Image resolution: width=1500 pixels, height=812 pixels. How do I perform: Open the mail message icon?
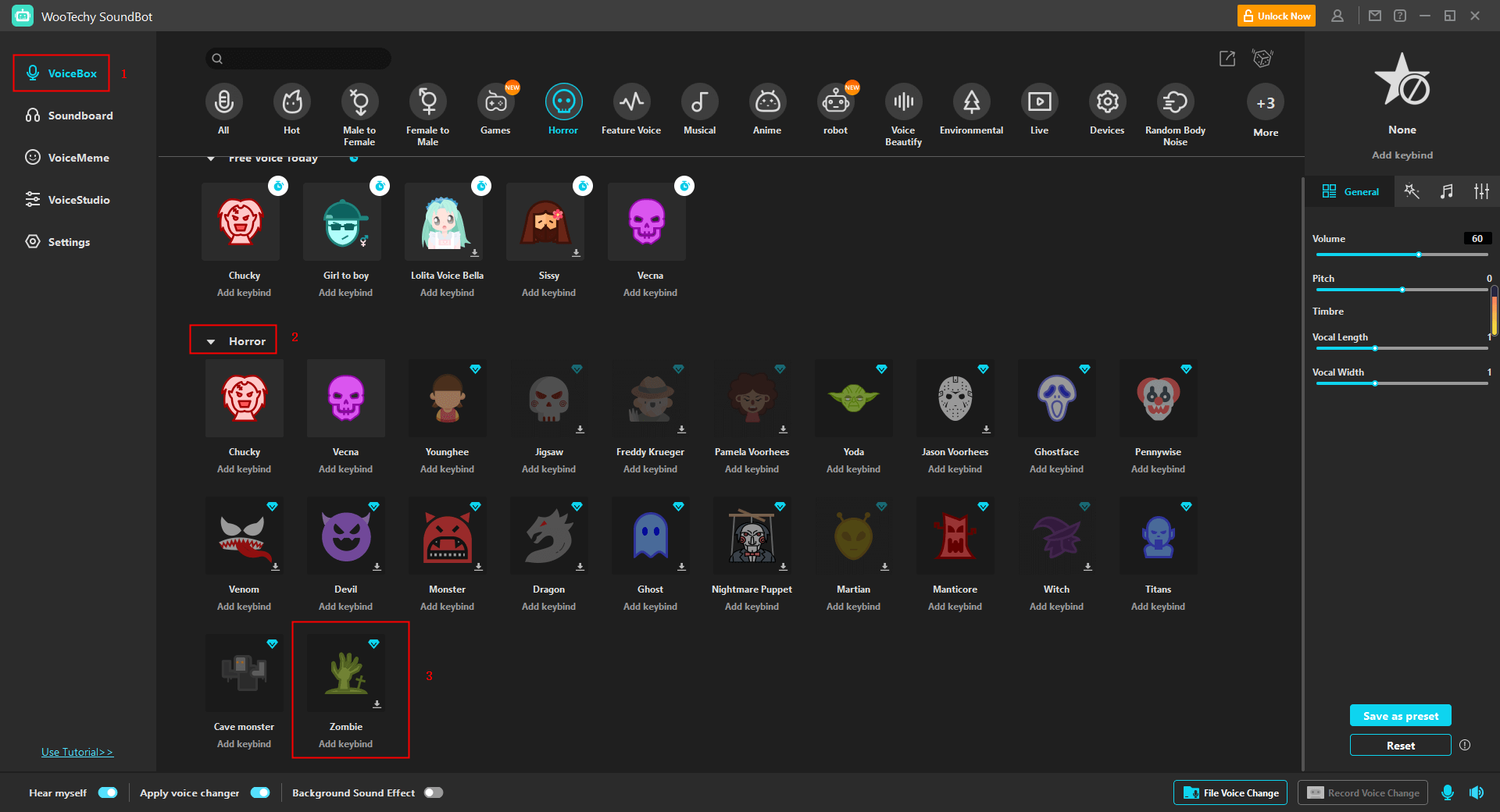coord(1375,16)
